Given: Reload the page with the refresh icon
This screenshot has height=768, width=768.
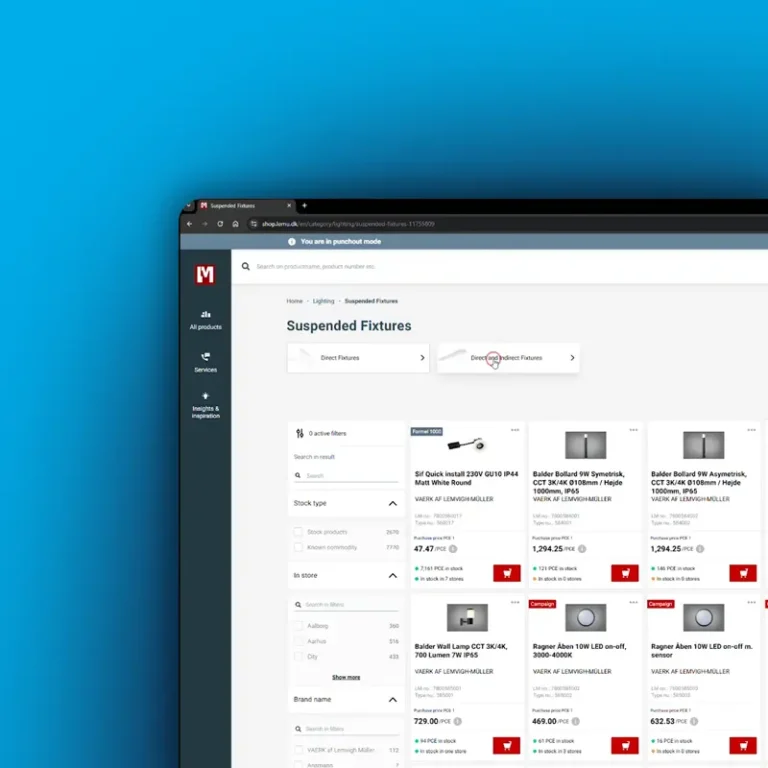Looking at the screenshot, I should [220, 224].
